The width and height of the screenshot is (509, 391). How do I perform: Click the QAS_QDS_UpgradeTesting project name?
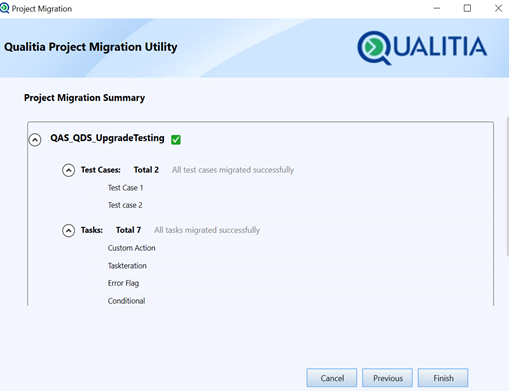107,138
